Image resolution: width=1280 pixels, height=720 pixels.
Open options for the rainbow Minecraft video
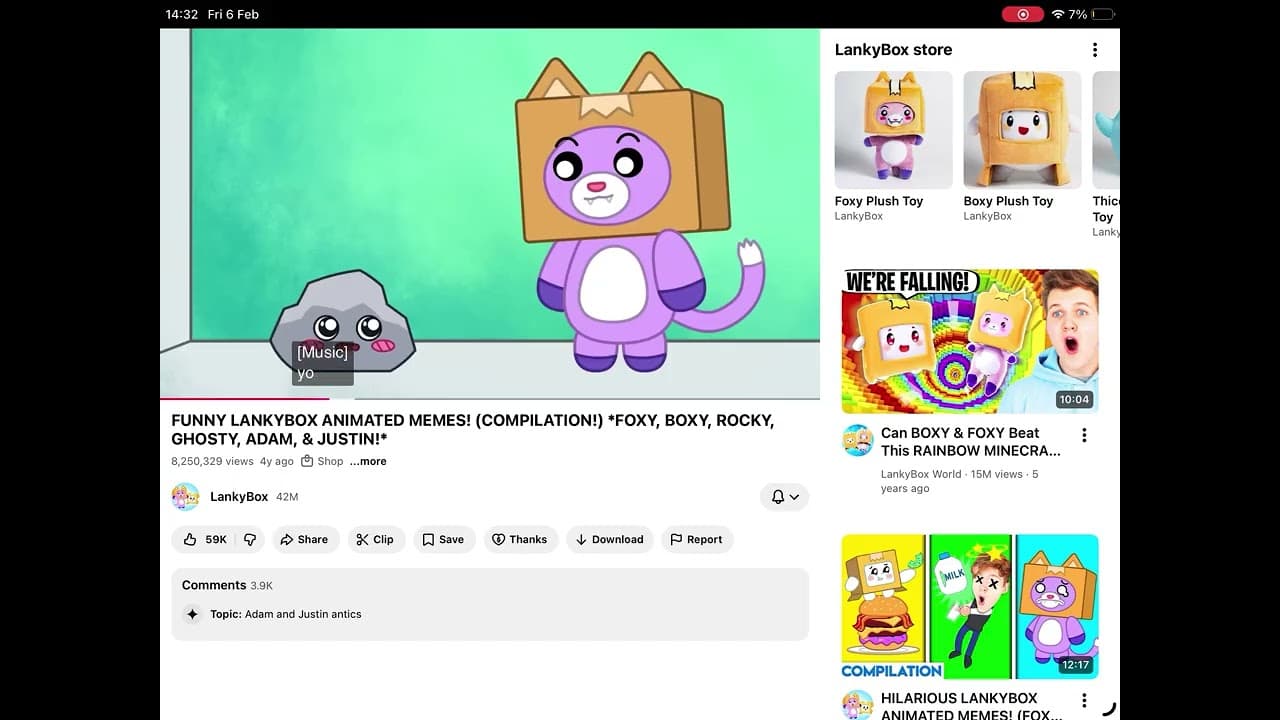tap(1084, 435)
